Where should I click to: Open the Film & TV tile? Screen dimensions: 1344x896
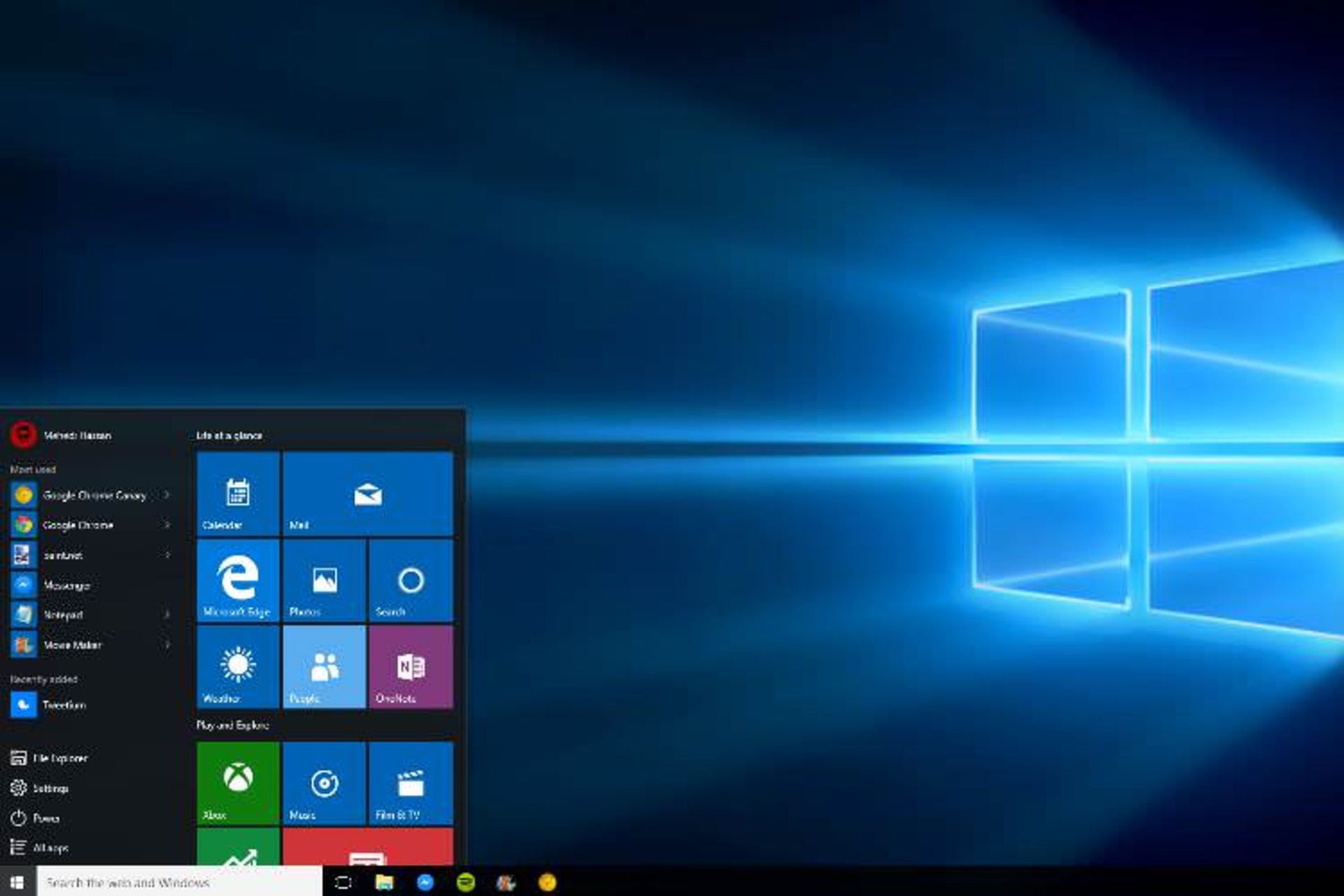[411, 783]
